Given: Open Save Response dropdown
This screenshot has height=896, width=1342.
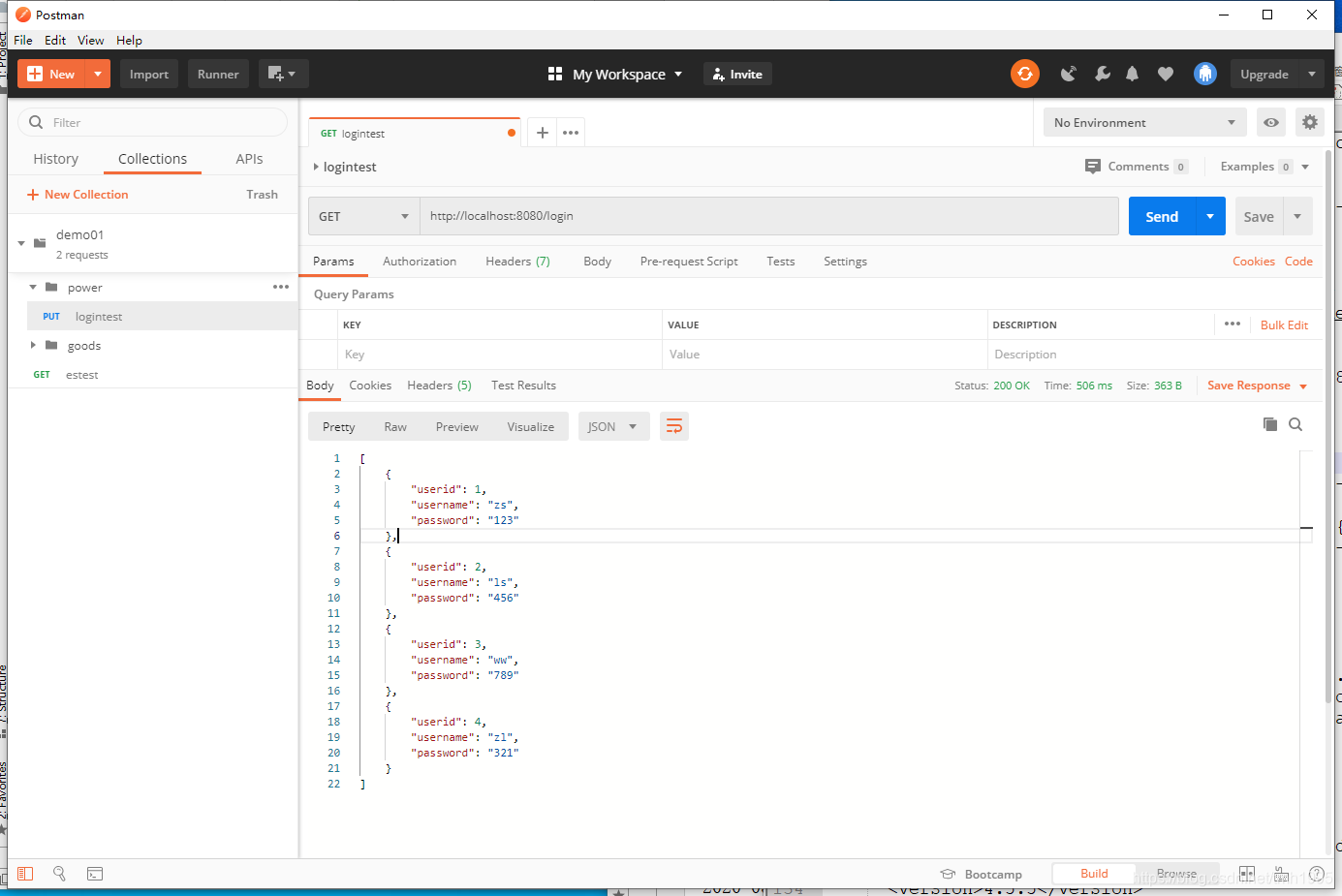Looking at the screenshot, I should tap(1303, 386).
